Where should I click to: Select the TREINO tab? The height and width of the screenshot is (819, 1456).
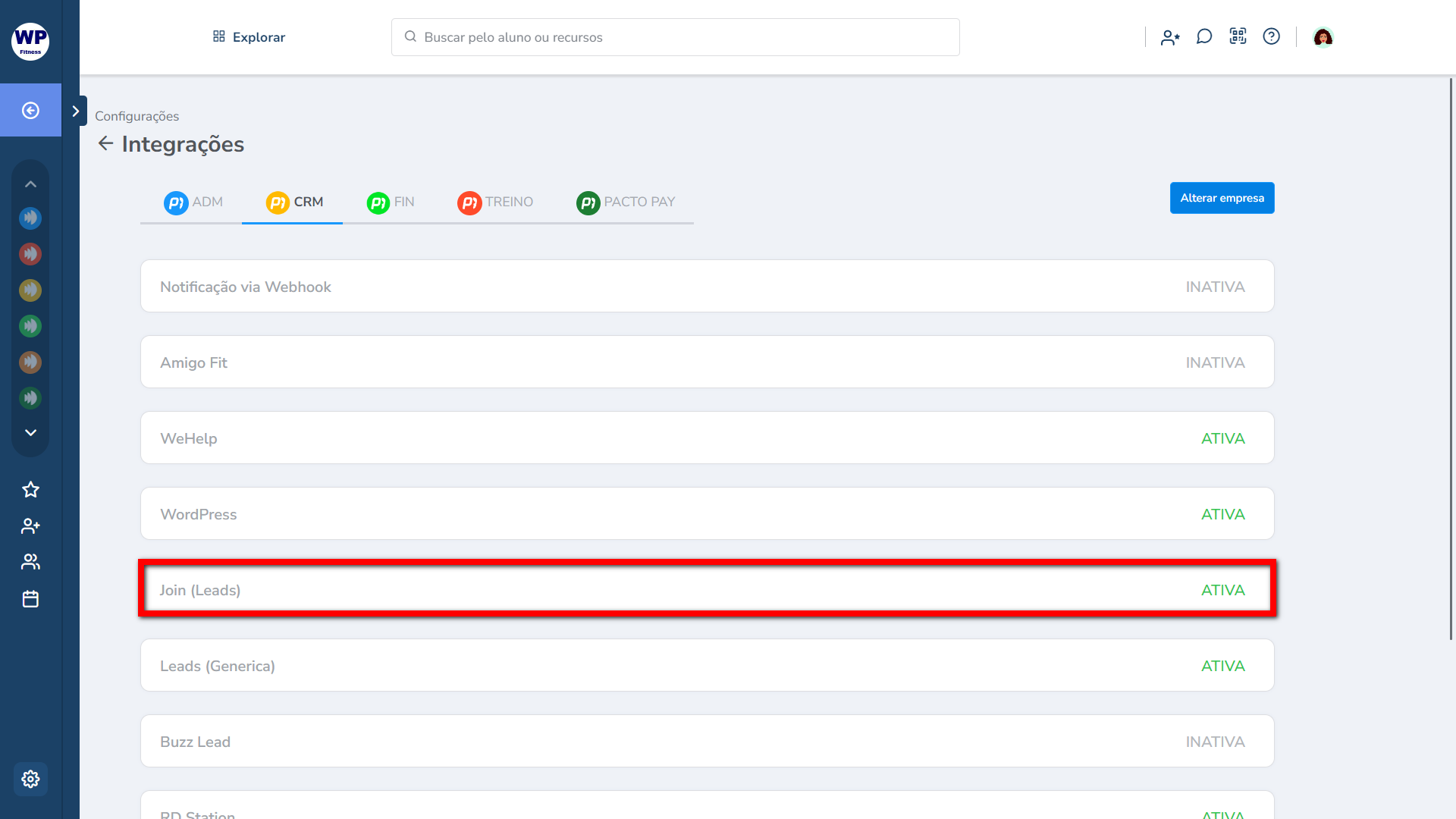[495, 202]
